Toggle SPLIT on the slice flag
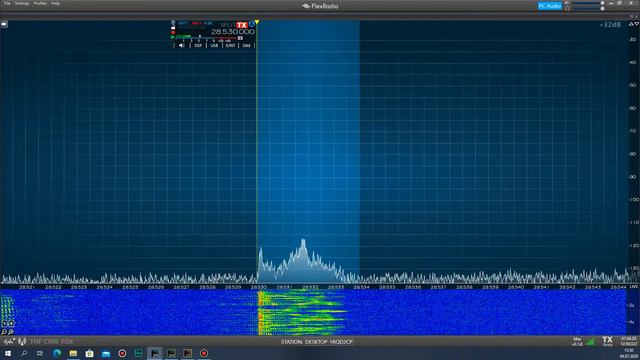640x360 pixels. point(227,25)
